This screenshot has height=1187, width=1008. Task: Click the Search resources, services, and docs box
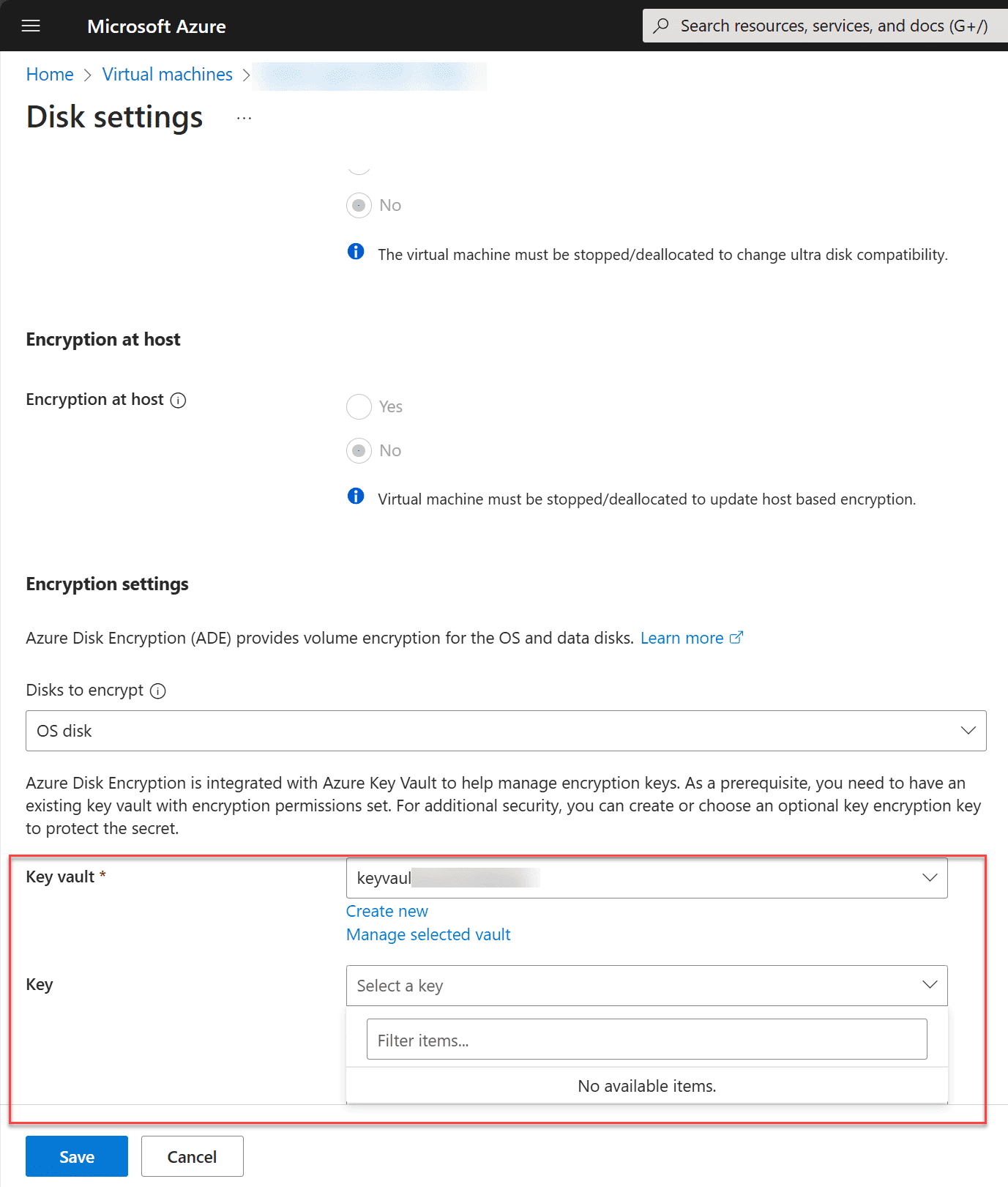coord(825,26)
